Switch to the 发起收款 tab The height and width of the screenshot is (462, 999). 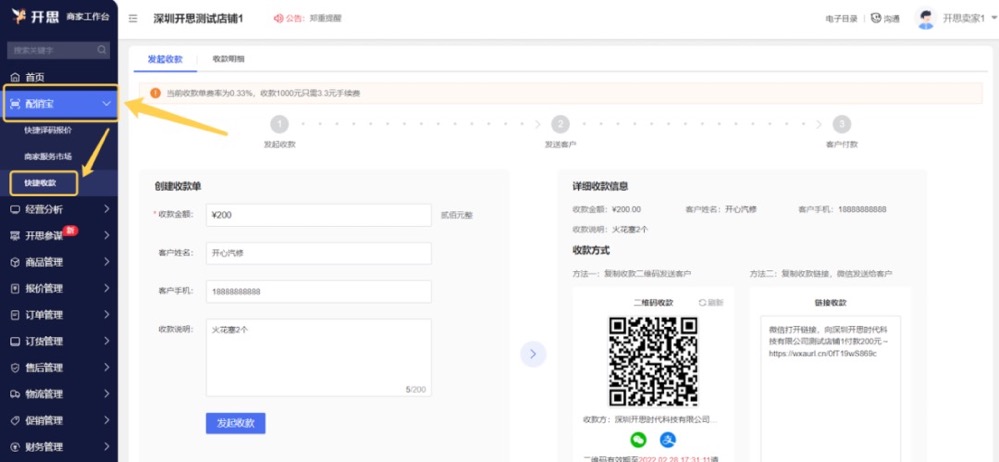(x=165, y=59)
